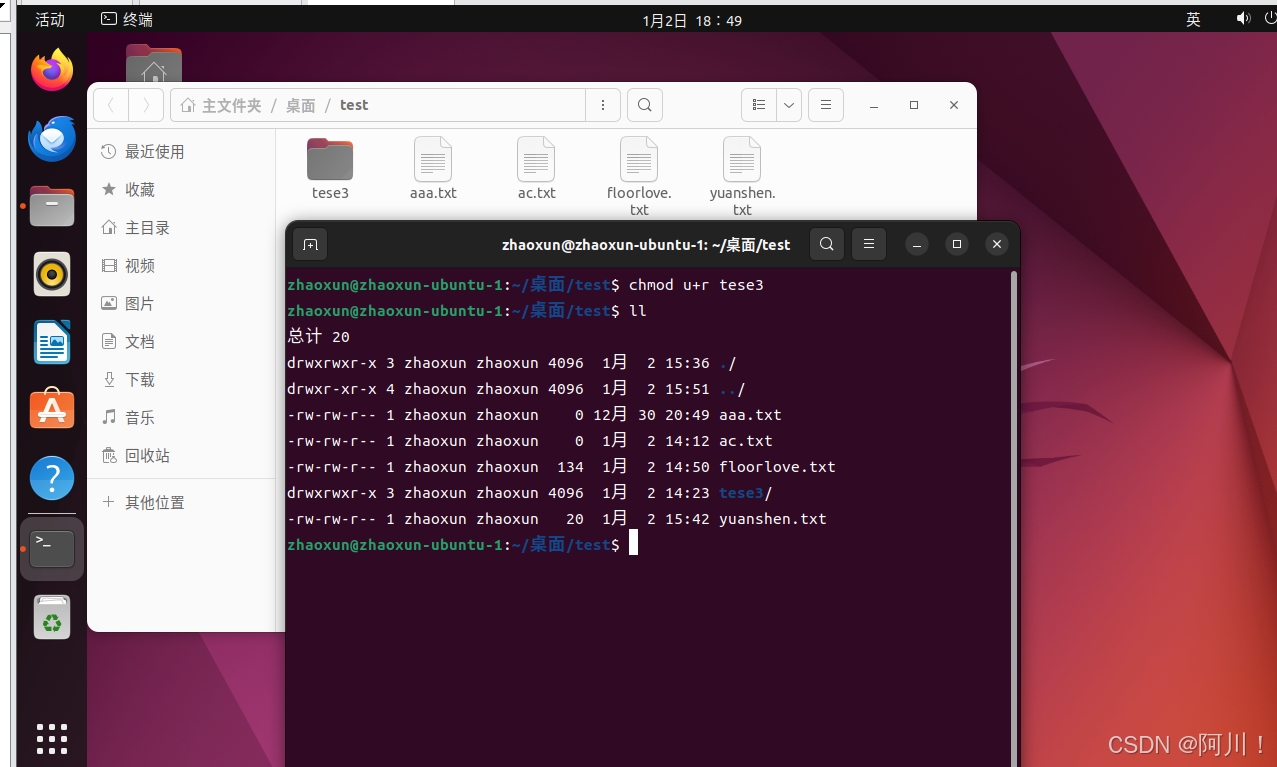This screenshot has width=1277, height=767.
Task: Click 桌面 in the path bar
Action: pos(300,105)
